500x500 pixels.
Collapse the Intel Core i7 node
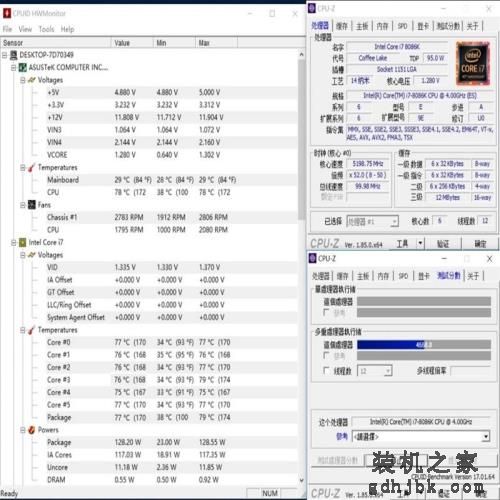click(14, 243)
